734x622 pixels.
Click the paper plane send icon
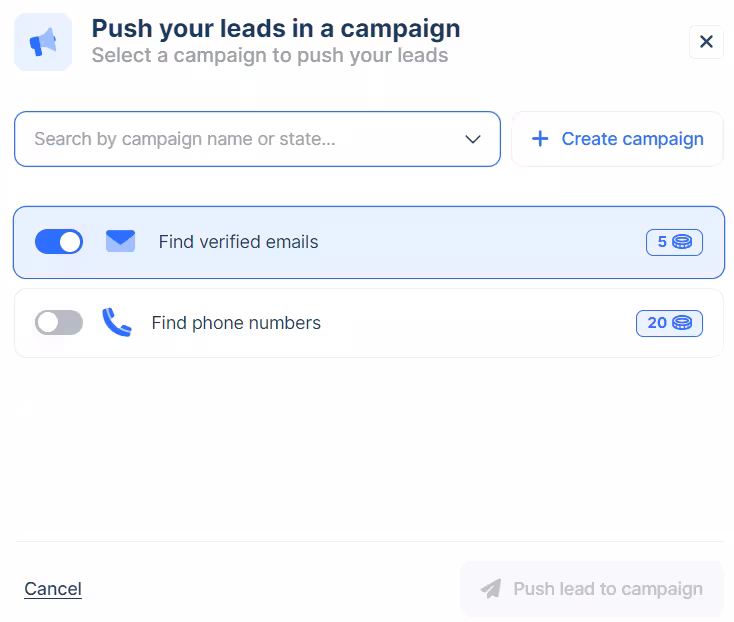491,589
